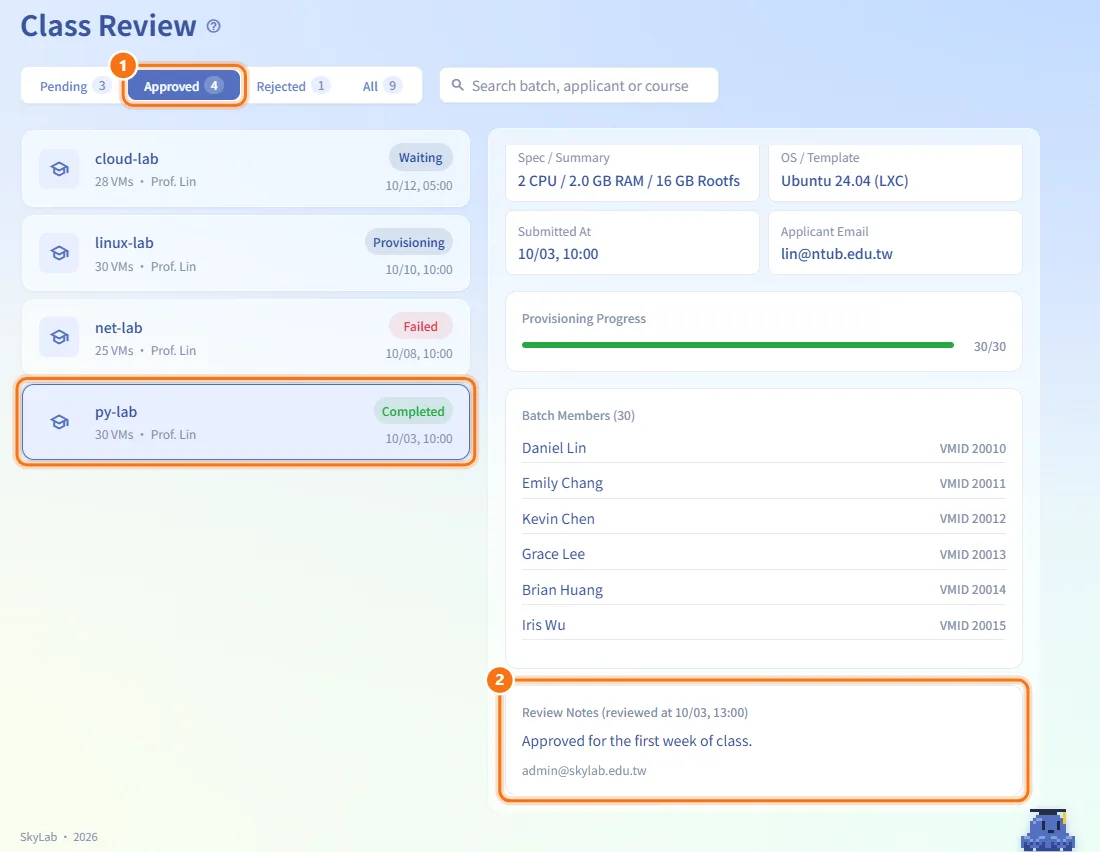Screen dimensions: 1100x852
Task: Select the Approved tab
Action: pyautogui.click(x=184, y=86)
